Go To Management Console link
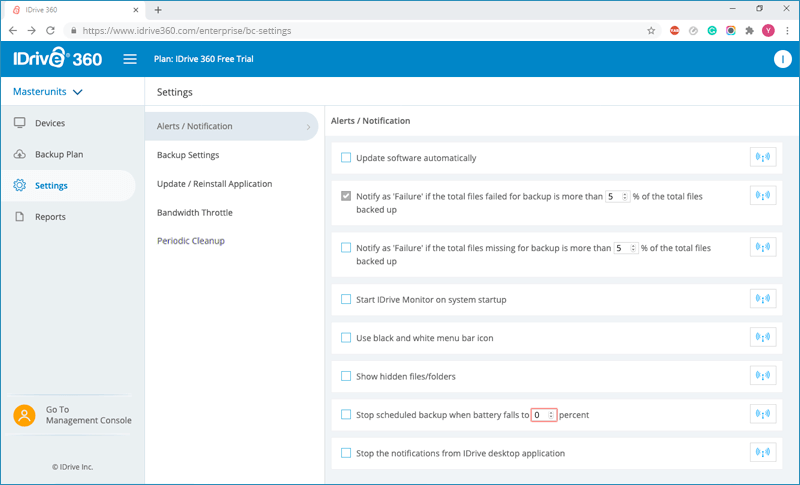Viewport: 800px width, 485px height. click(x=89, y=415)
